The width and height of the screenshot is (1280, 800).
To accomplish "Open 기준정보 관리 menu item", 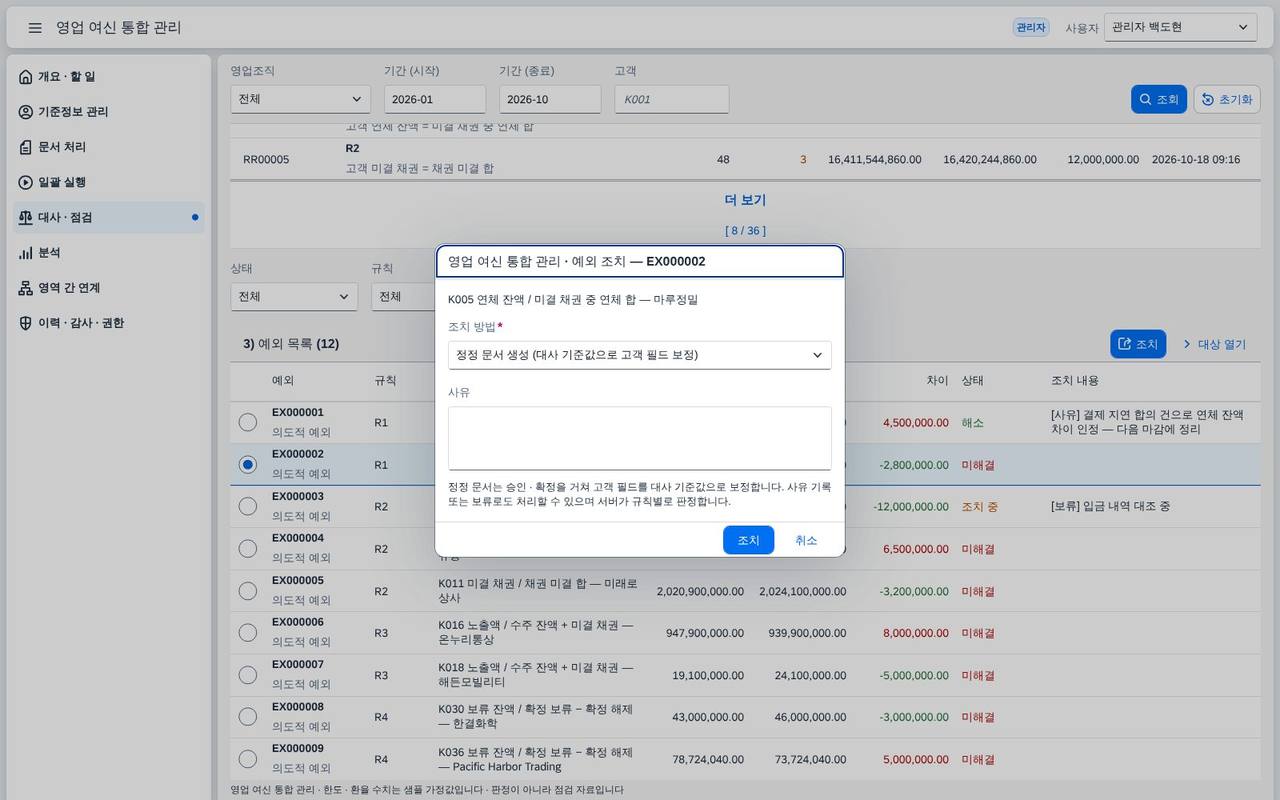I will click(110, 111).
